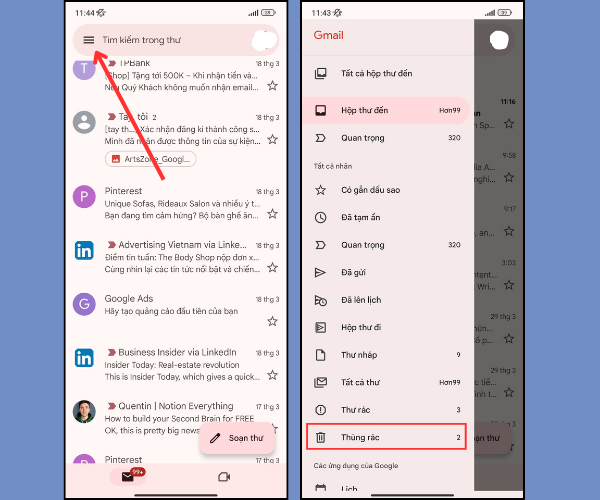Click the all inboxes icon in drawer
The width and height of the screenshot is (600, 500).
pos(320,73)
